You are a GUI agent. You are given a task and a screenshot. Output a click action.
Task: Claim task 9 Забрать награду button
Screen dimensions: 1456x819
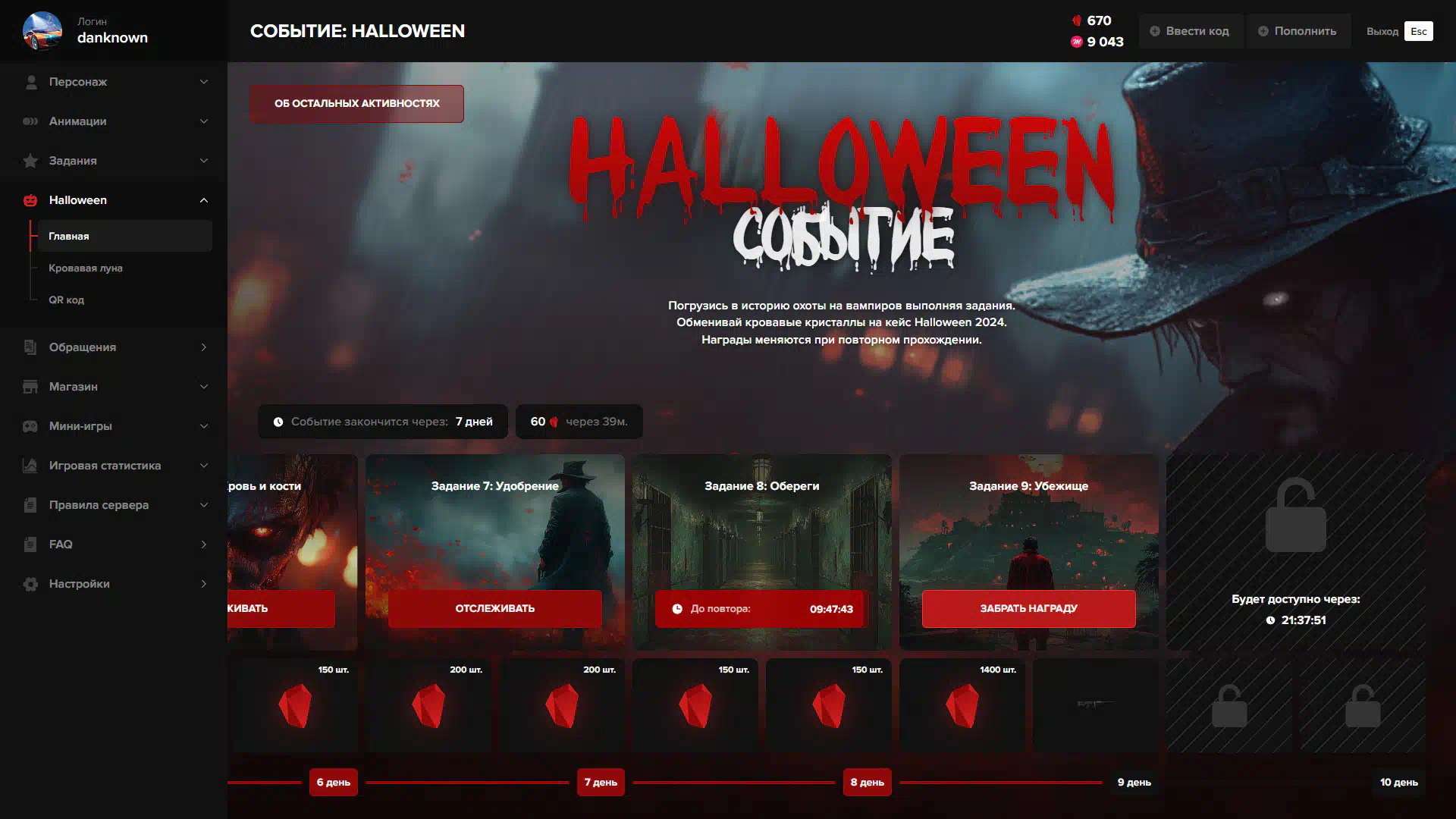[x=1029, y=609]
